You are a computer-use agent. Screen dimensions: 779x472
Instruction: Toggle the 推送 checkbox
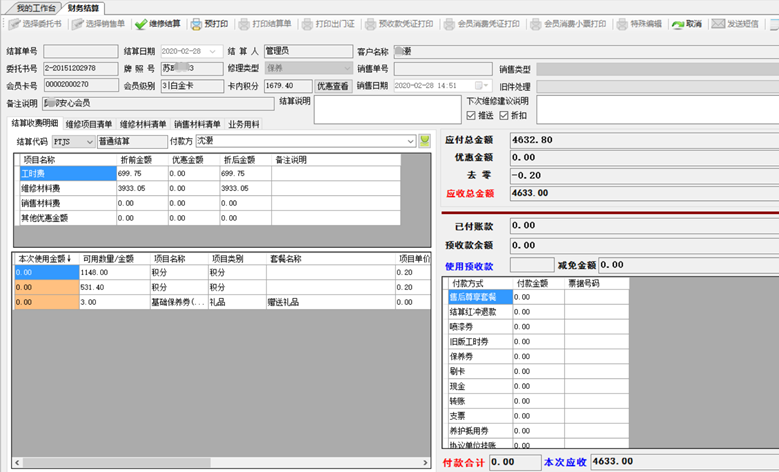tap(471, 116)
